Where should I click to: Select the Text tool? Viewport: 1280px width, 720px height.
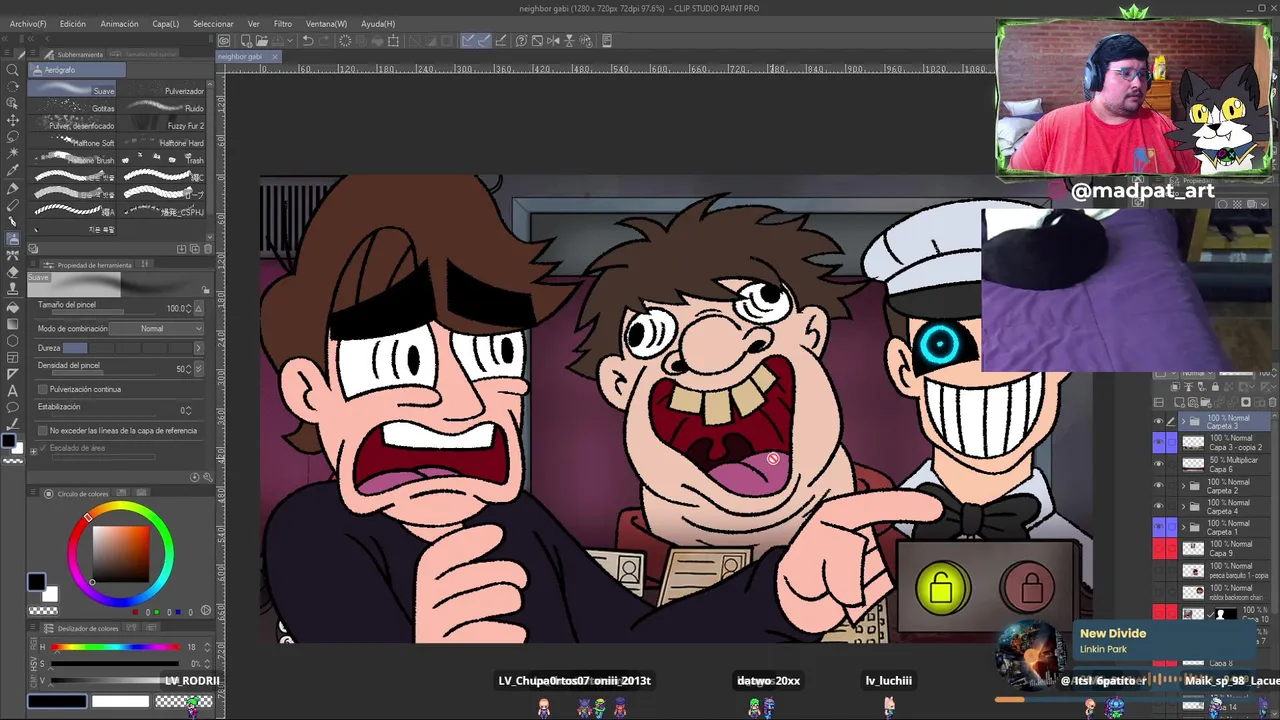[13, 391]
